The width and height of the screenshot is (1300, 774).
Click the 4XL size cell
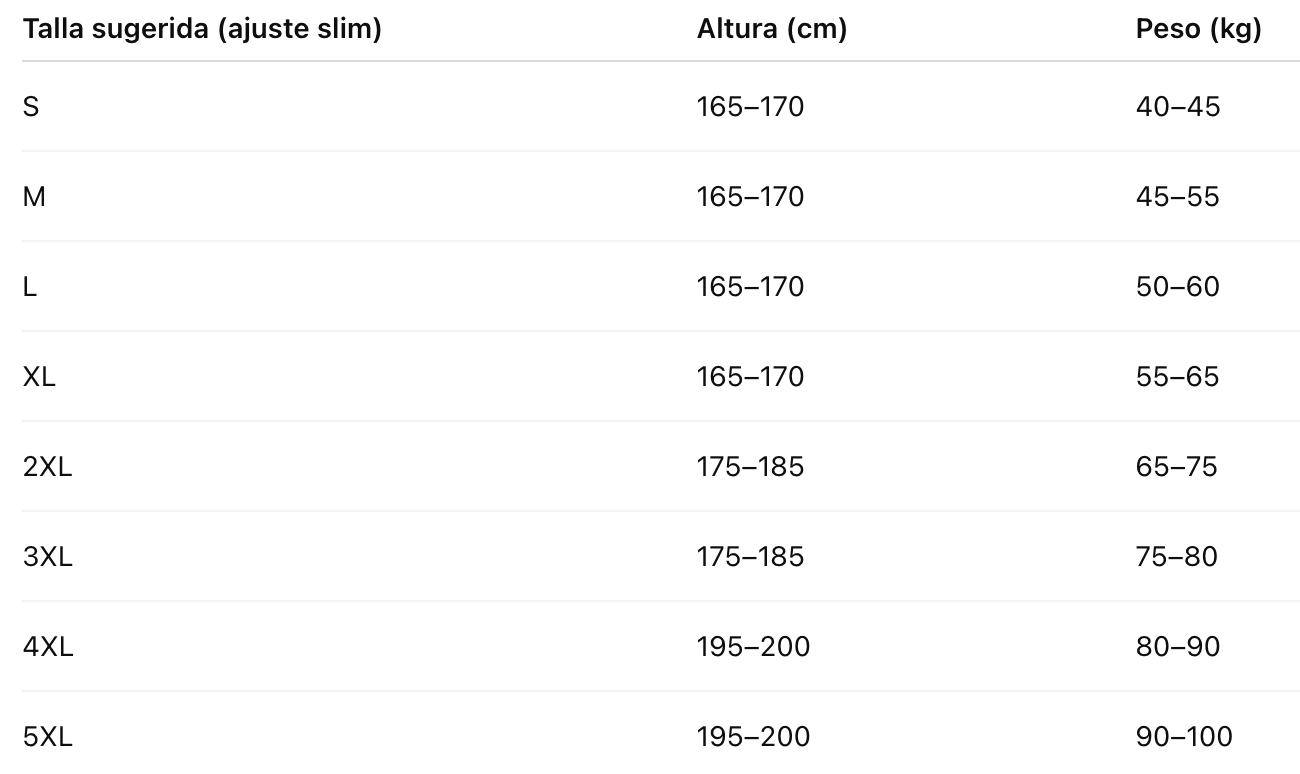48,647
